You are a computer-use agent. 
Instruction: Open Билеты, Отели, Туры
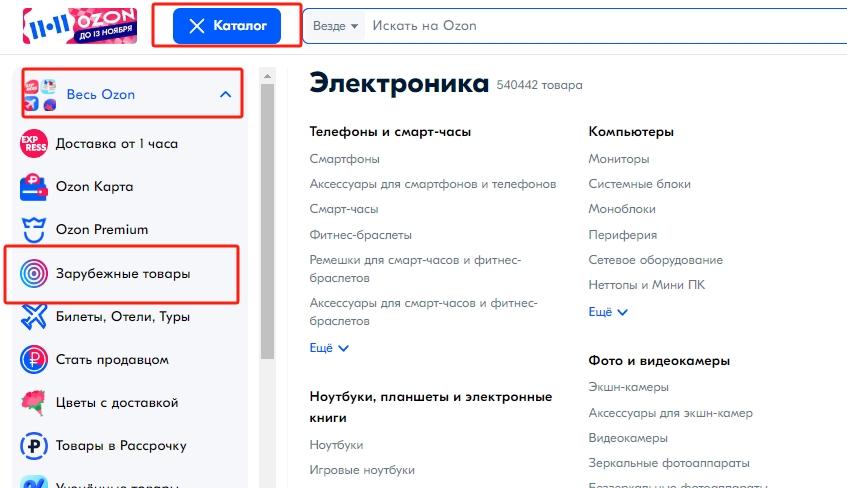tap(123, 317)
